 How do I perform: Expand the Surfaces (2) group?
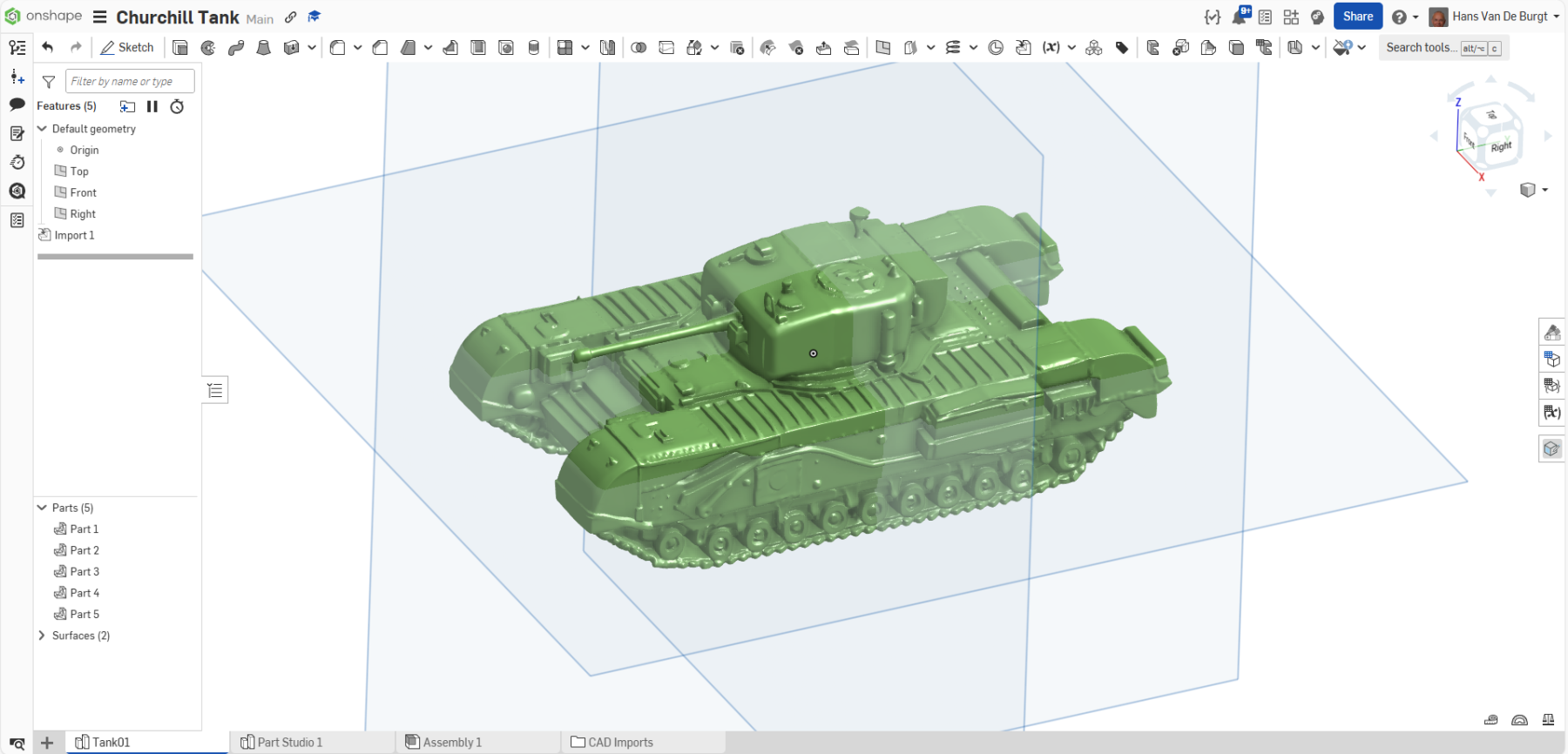coord(42,636)
